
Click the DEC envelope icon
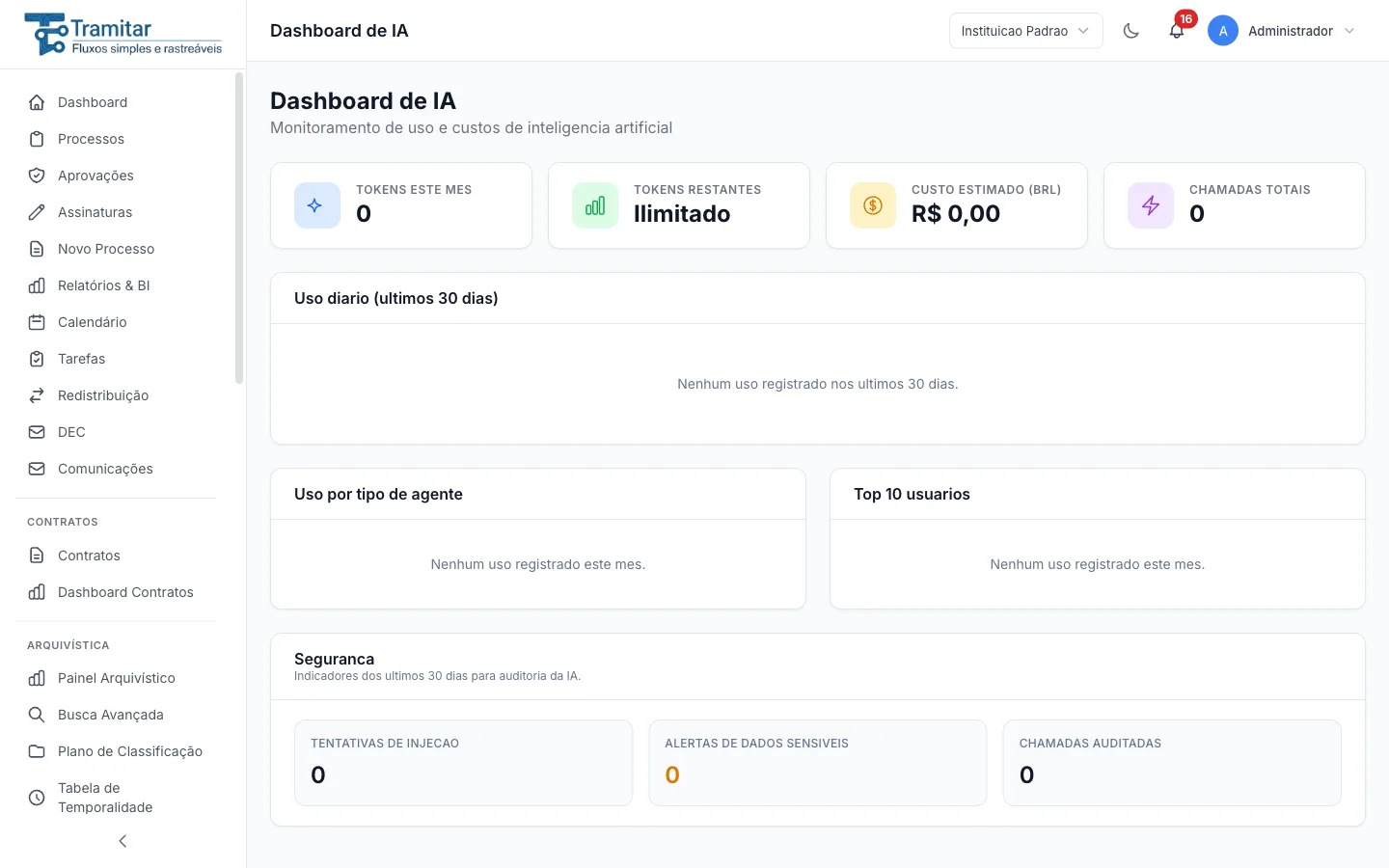point(37,432)
